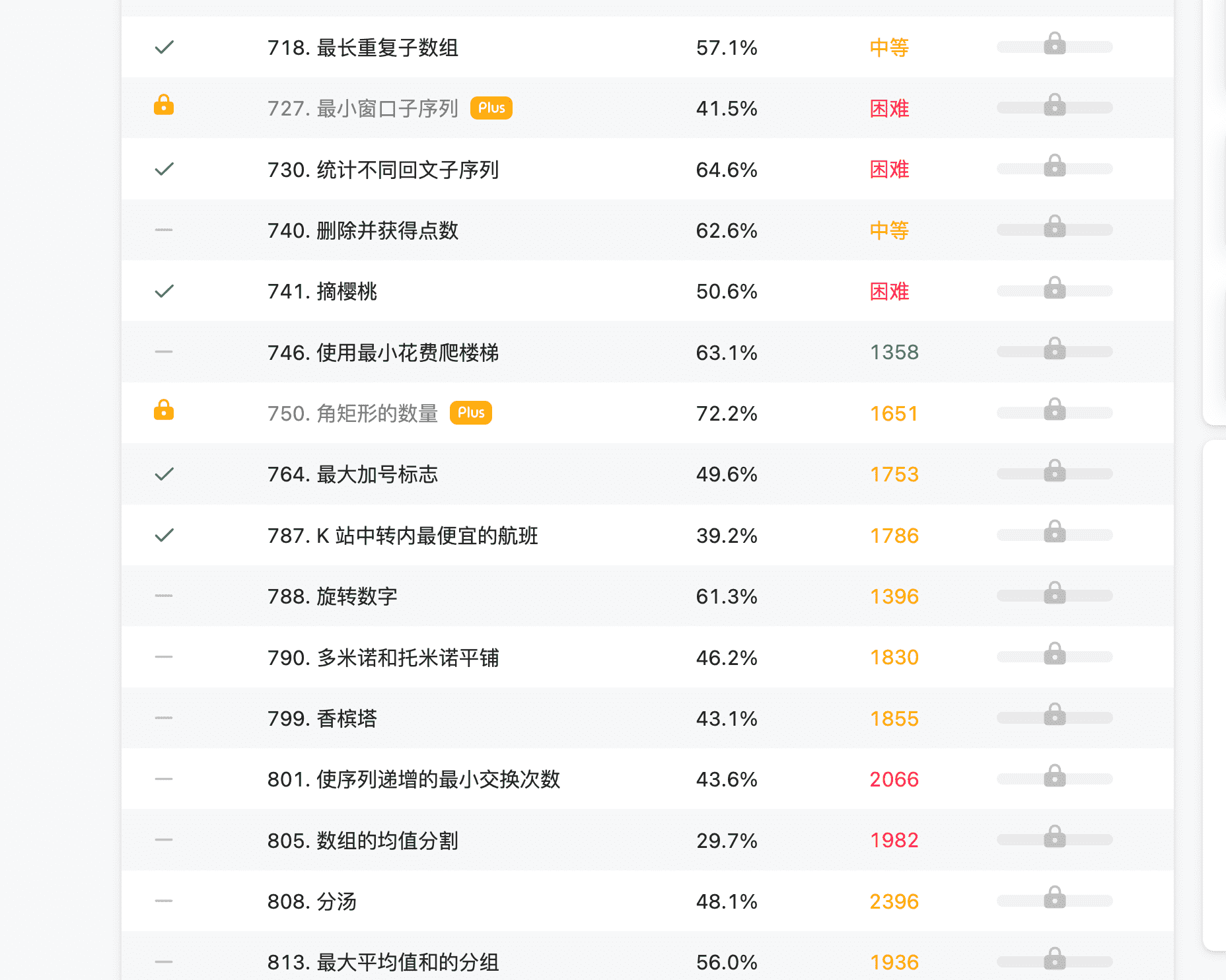Click the orange lock icon for problem 727
1226x980 pixels.
[164, 105]
